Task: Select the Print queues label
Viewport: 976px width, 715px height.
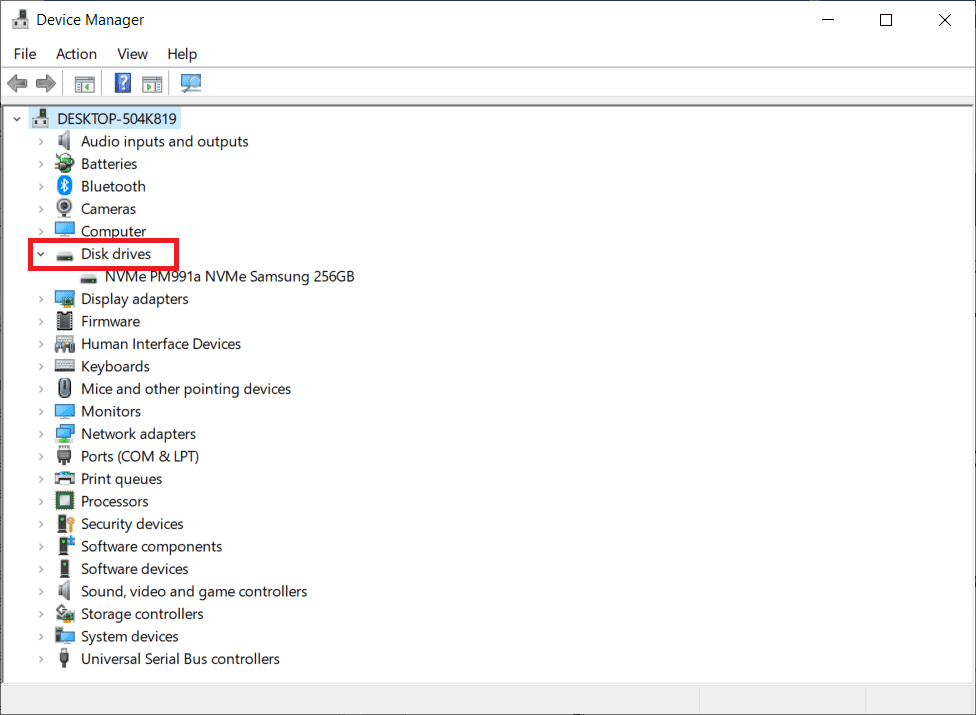Action: (121, 479)
